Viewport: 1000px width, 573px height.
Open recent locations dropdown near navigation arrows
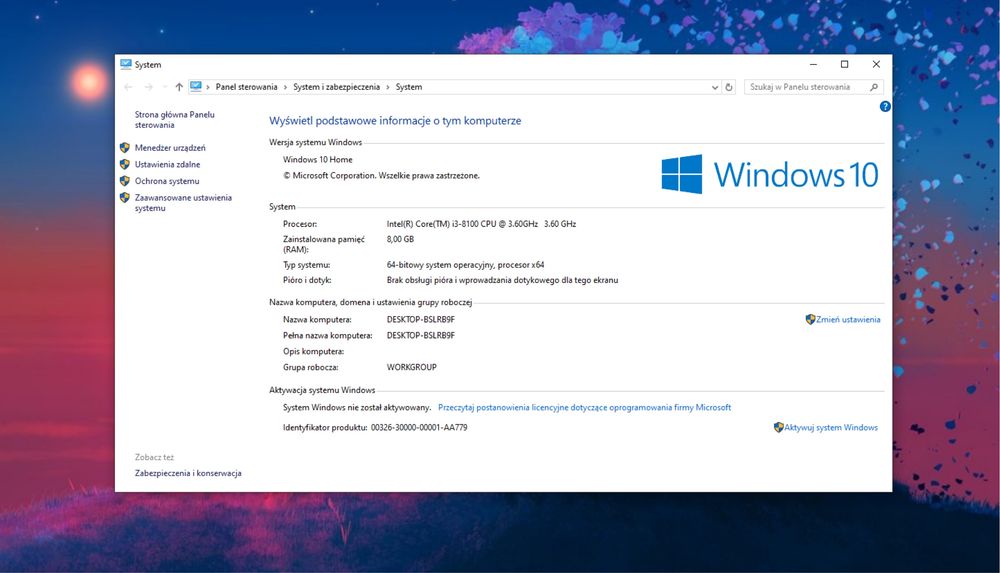click(x=165, y=87)
